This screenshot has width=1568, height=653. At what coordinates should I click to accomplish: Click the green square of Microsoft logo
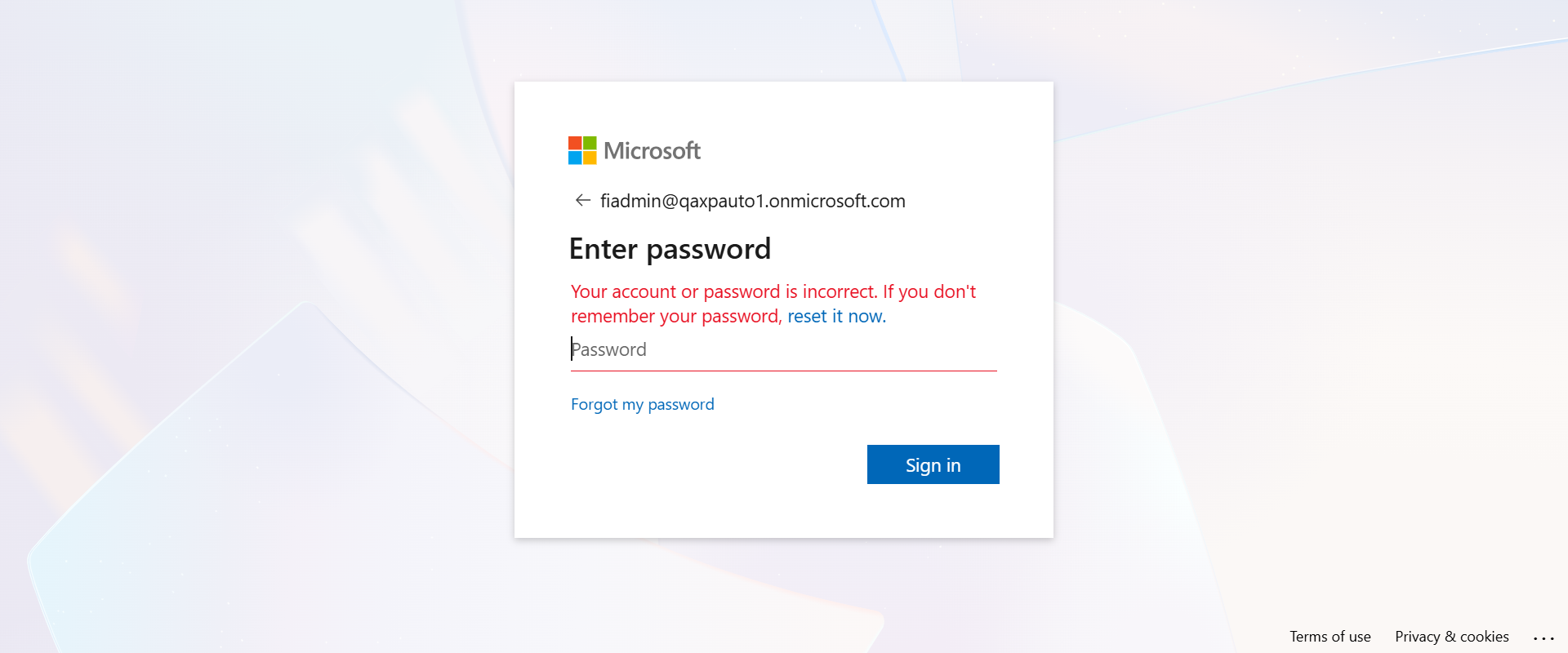click(x=590, y=143)
